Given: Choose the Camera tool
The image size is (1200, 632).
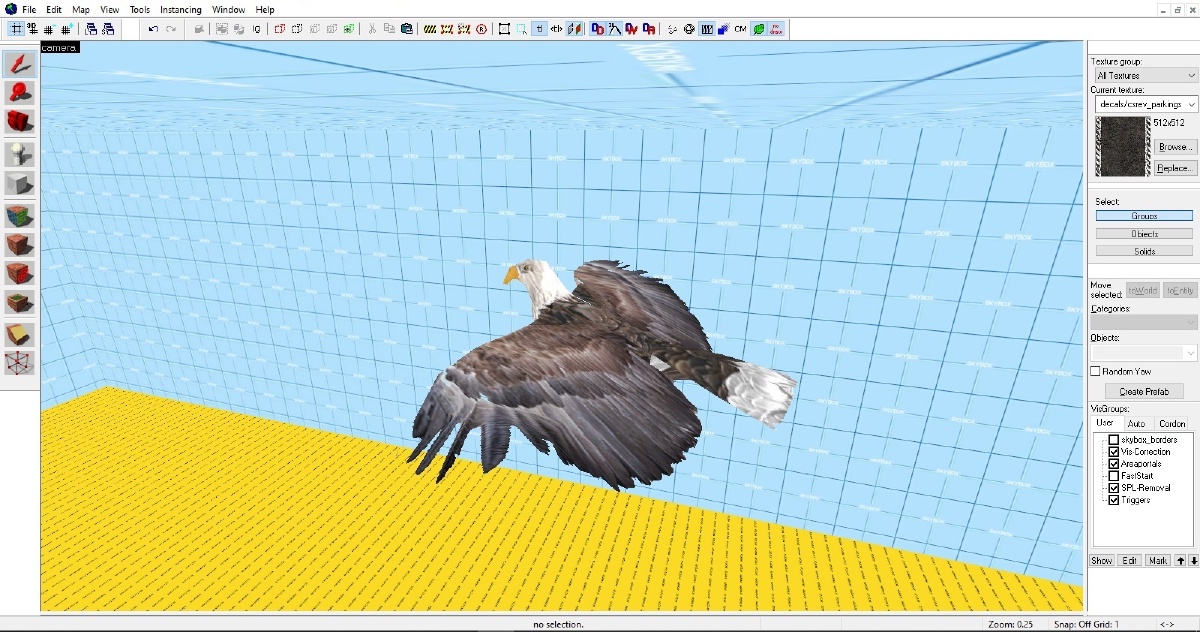Looking at the screenshot, I should click(20, 122).
